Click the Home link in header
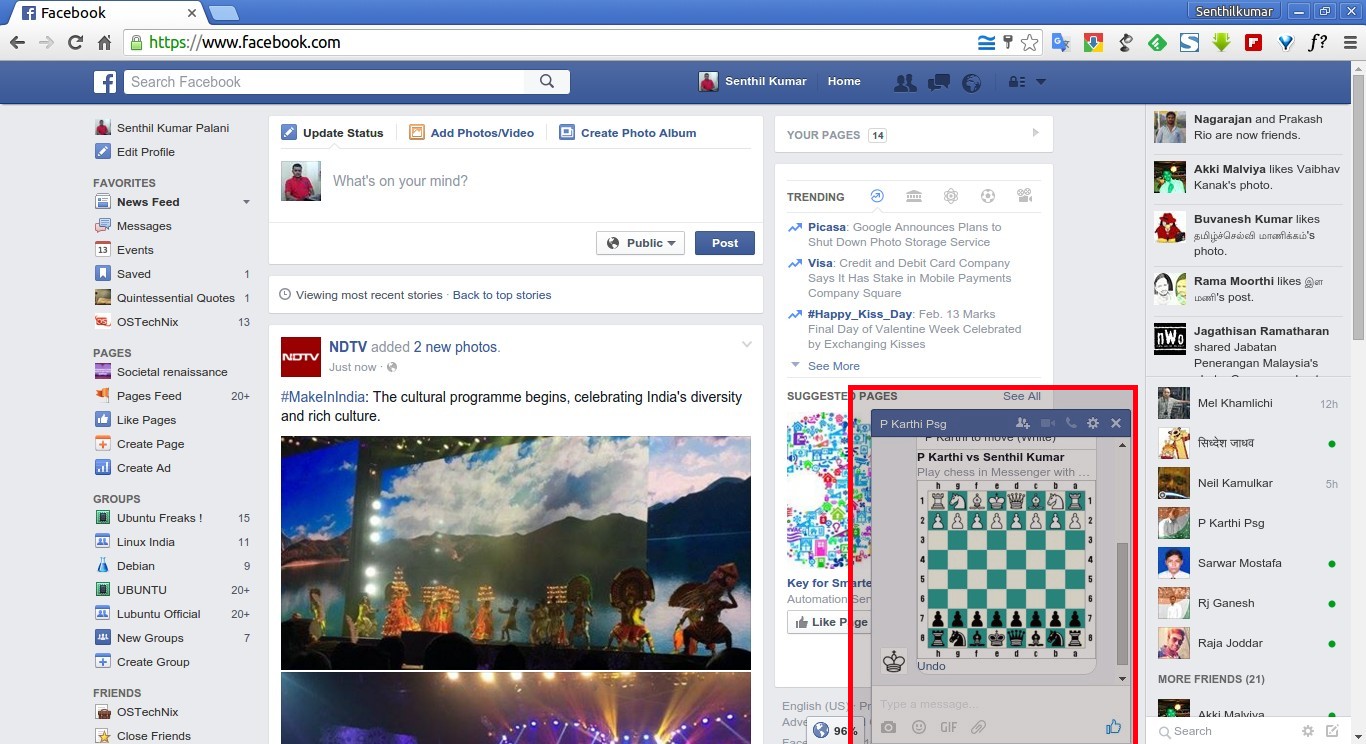Screen dimensions: 1366x744 tap(844, 82)
